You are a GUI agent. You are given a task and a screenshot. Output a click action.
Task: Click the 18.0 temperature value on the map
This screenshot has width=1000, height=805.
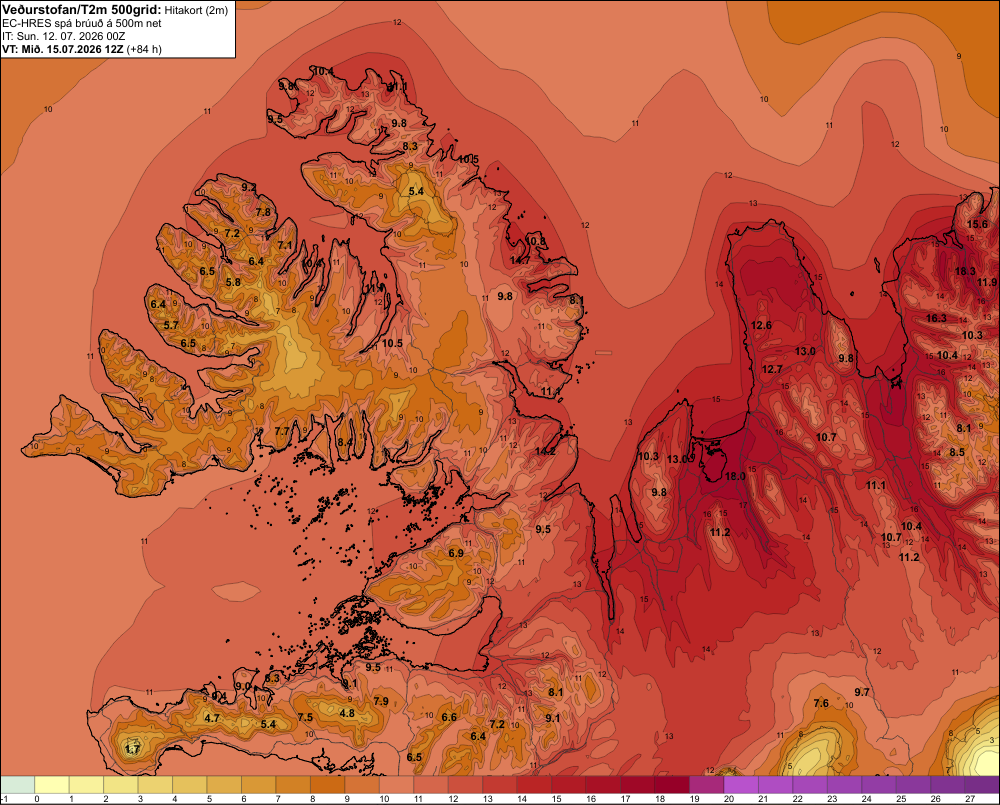735,476
